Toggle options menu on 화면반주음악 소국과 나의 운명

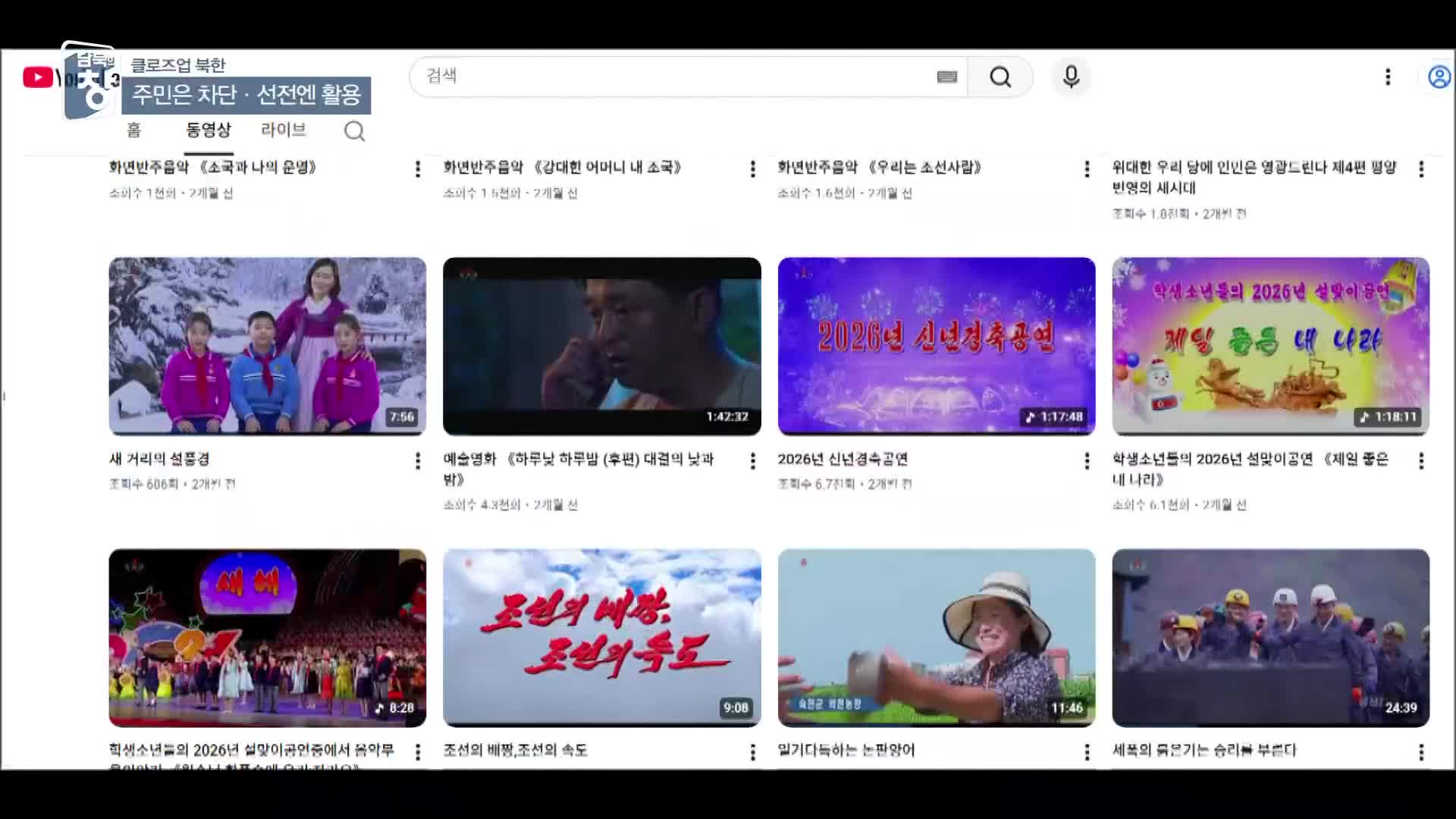coord(417,168)
